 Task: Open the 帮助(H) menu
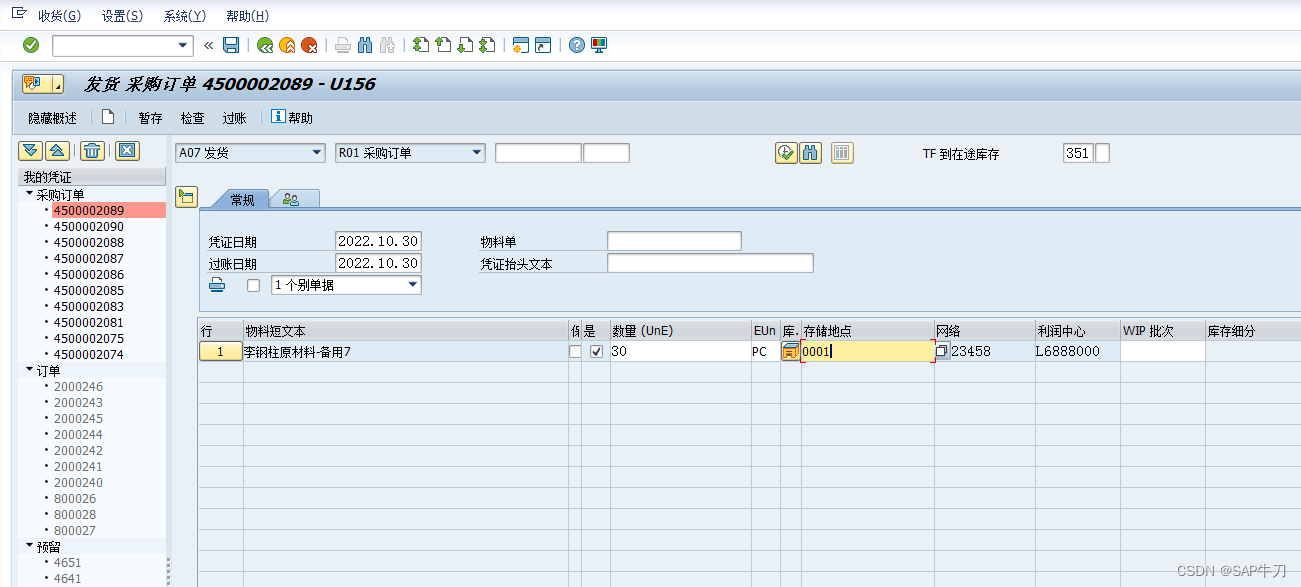tap(247, 16)
